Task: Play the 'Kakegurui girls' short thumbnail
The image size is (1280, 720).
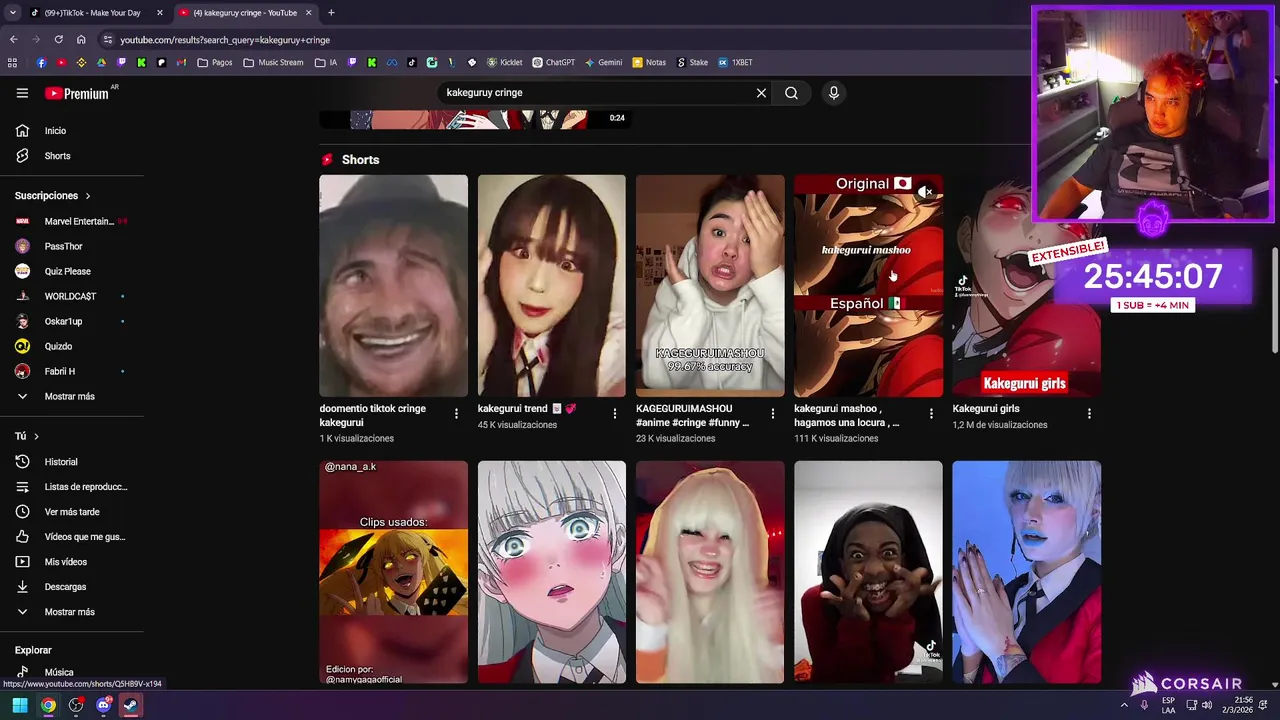Action: [x=1026, y=286]
